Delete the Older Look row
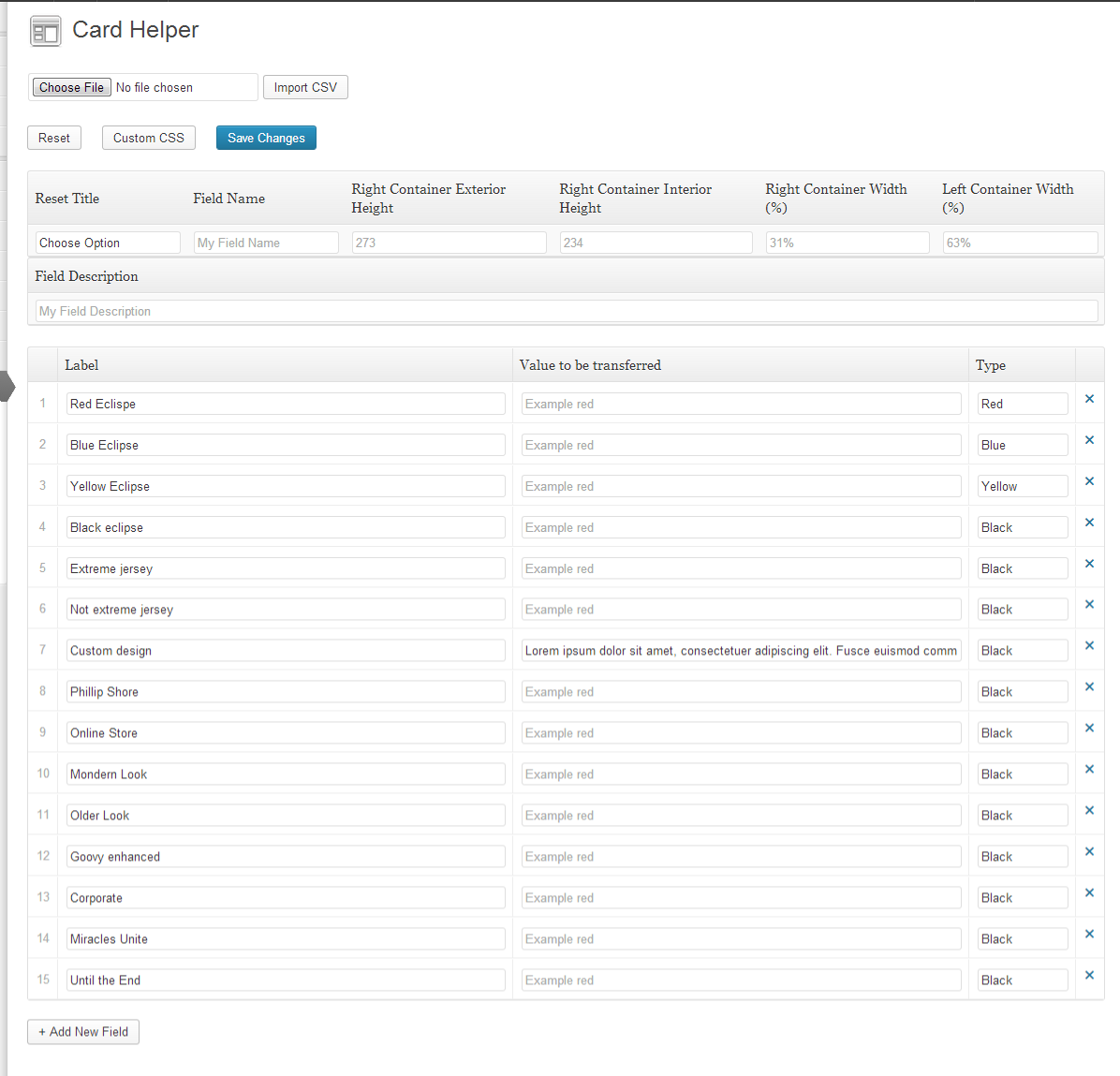Viewport: 1120px width, 1076px height. click(1089, 810)
